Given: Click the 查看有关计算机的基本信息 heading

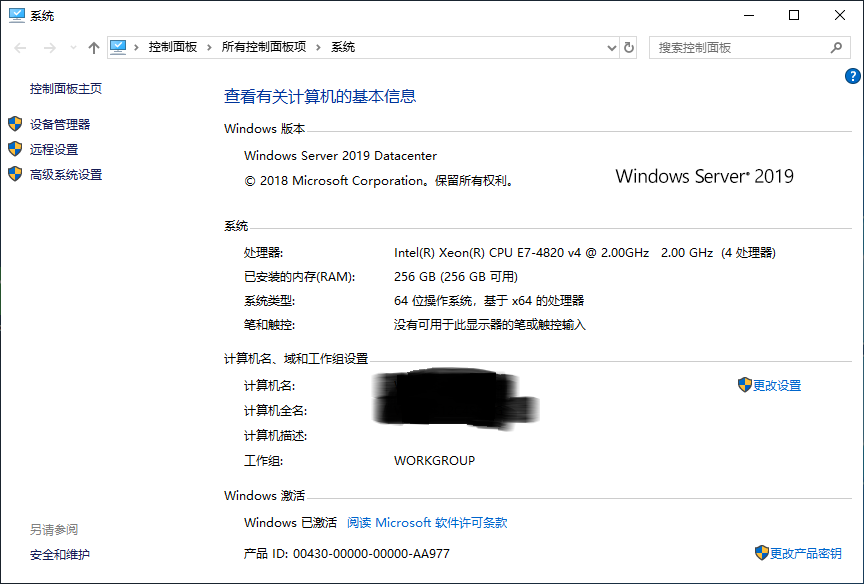Looking at the screenshot, I should [x=320, y=96].
